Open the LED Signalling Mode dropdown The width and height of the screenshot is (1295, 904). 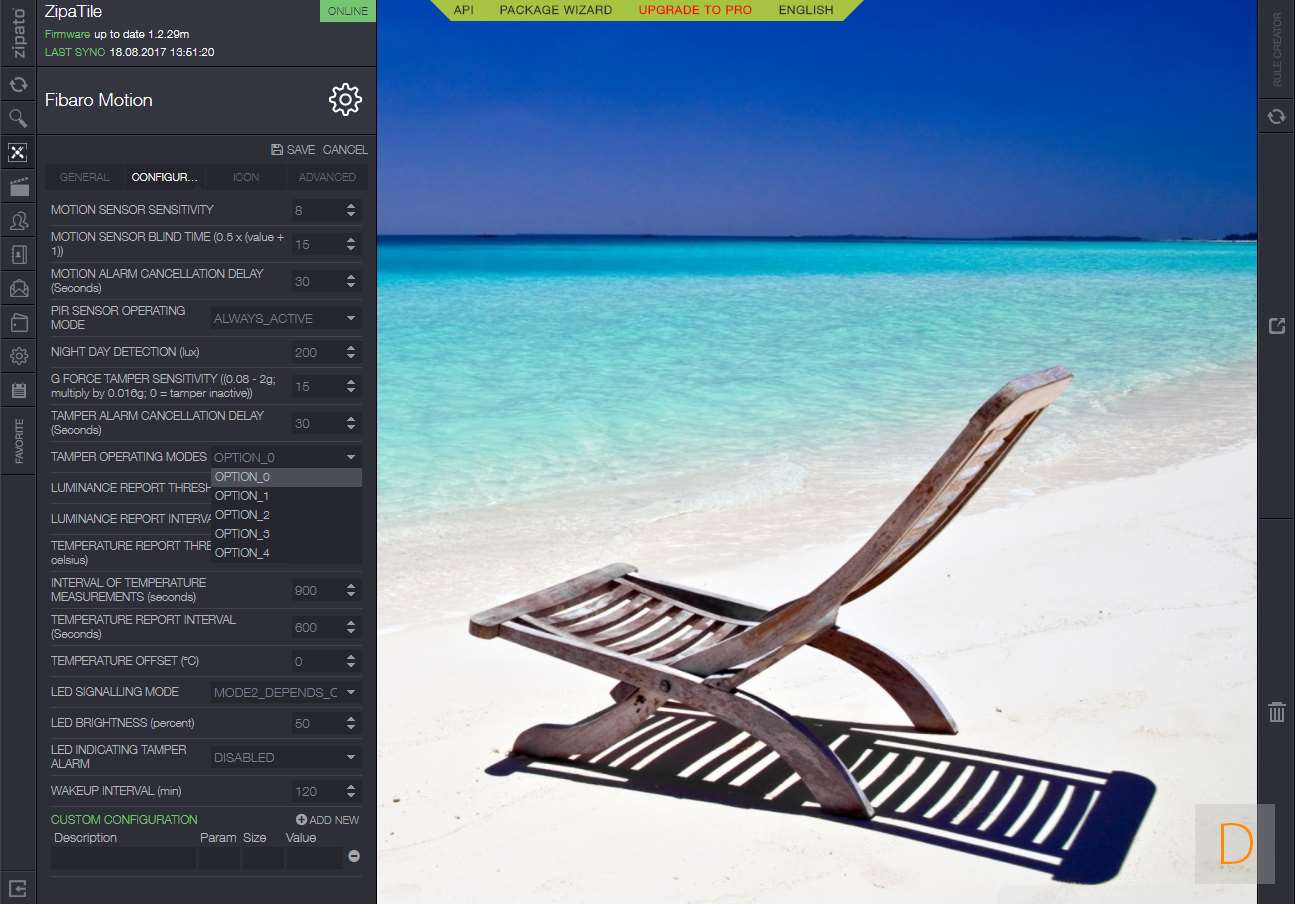coord(286,692)
